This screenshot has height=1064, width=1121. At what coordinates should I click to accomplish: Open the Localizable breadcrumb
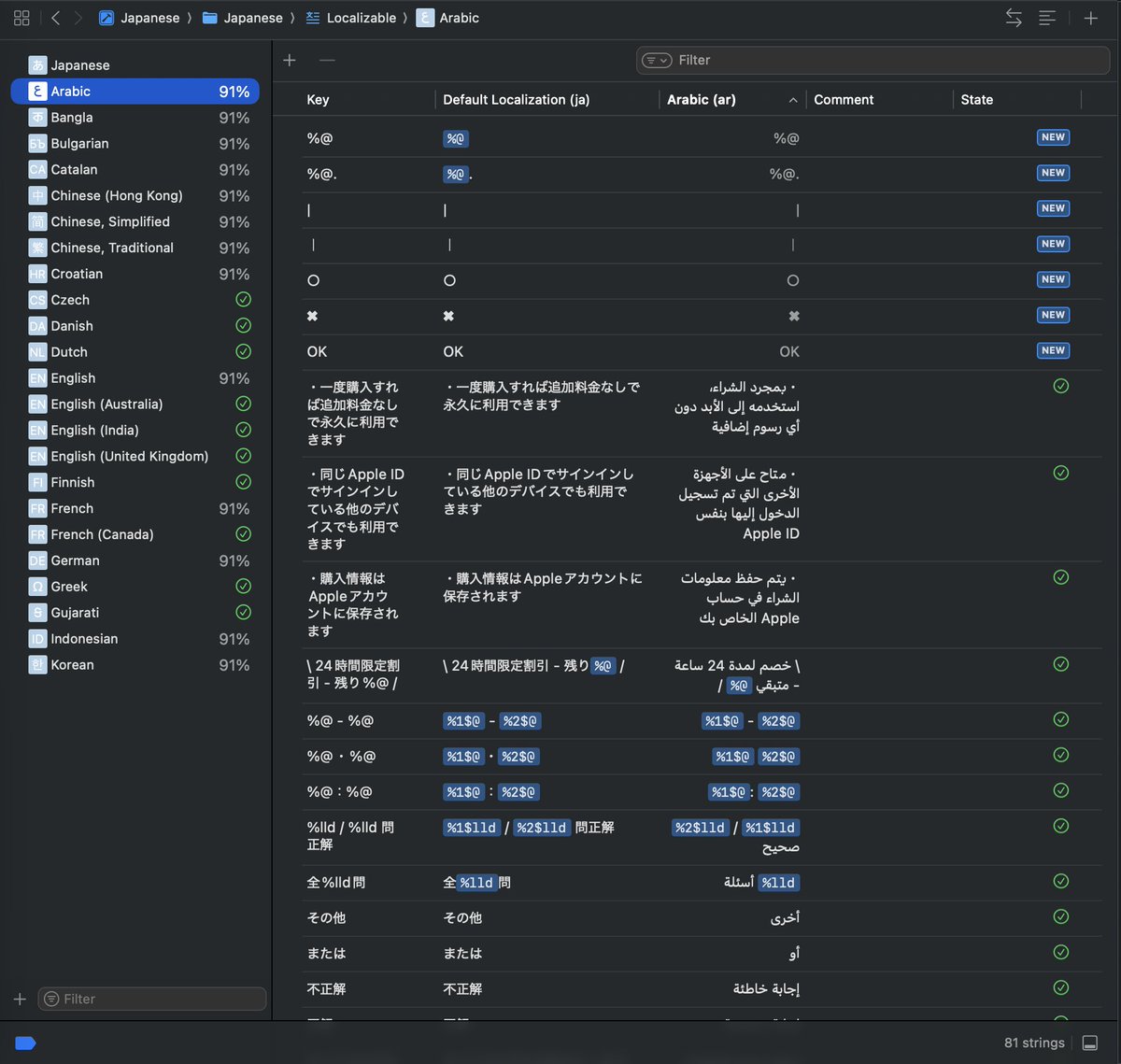tap(351, 18)
